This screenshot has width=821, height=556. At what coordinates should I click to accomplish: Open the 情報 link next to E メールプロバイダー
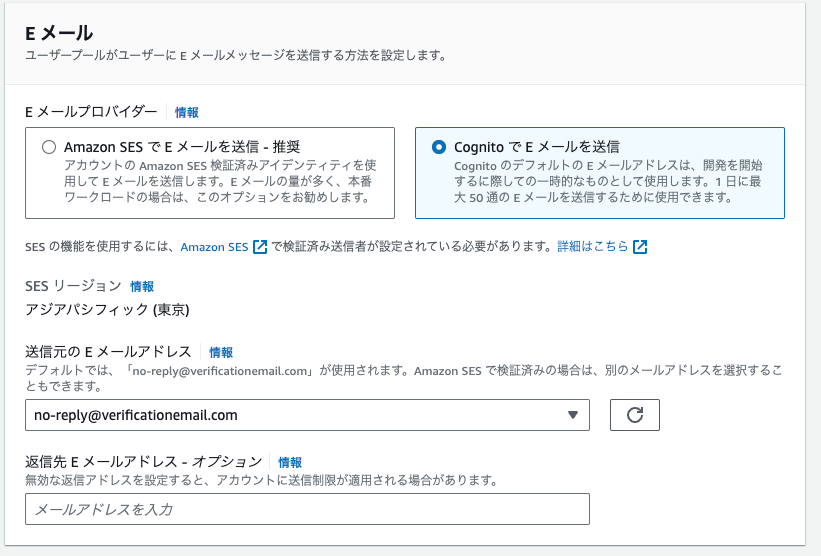point(186,113)
